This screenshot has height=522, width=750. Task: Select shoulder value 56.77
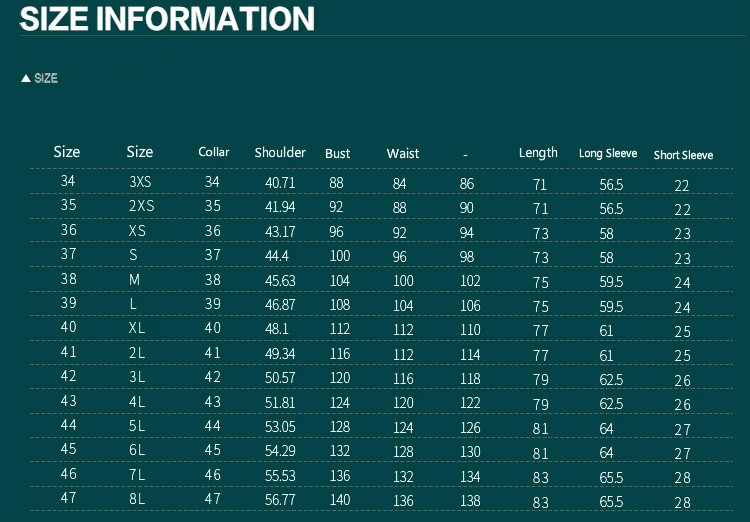[280, 500]
